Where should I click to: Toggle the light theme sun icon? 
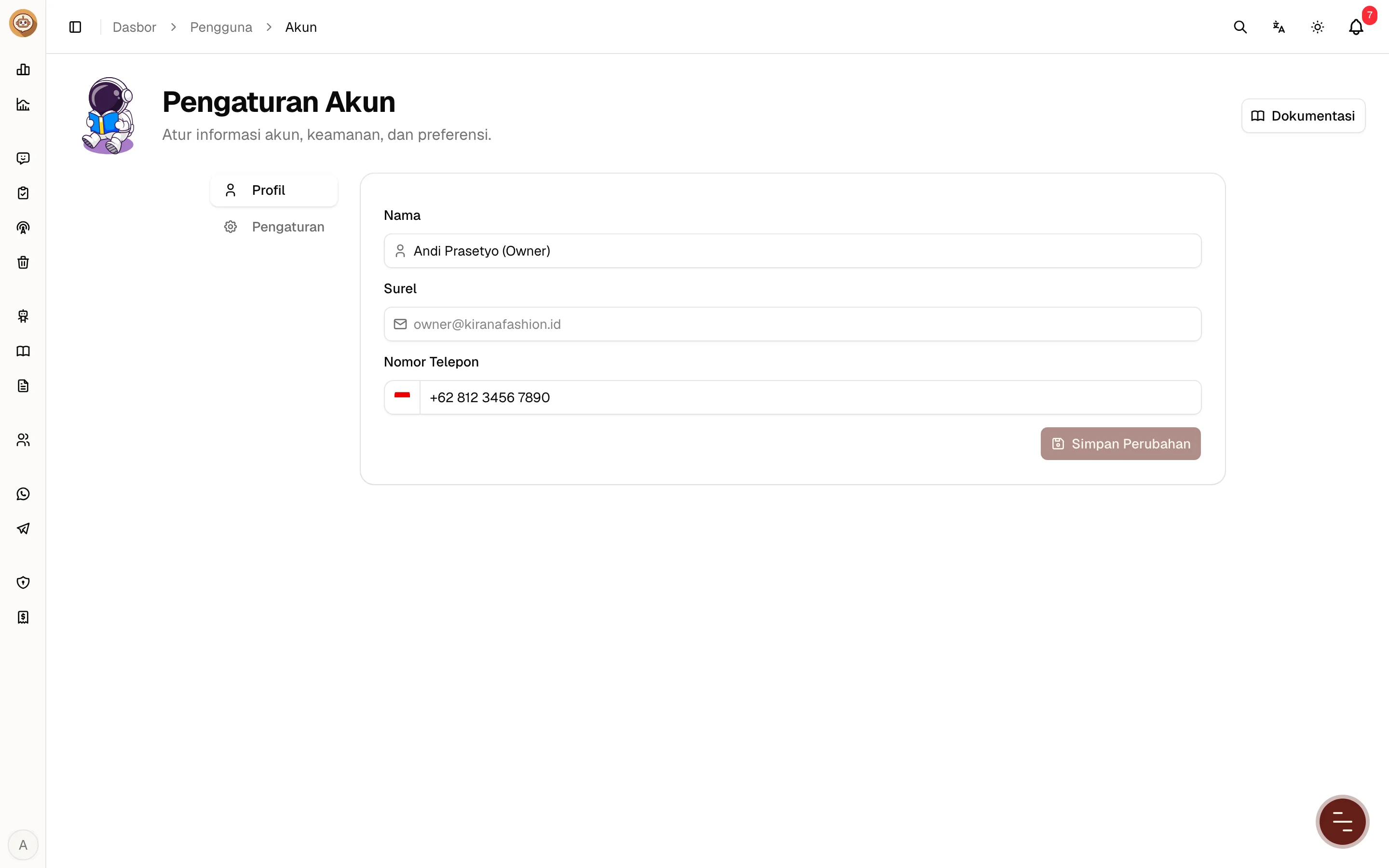click(x=1317, y=27)
